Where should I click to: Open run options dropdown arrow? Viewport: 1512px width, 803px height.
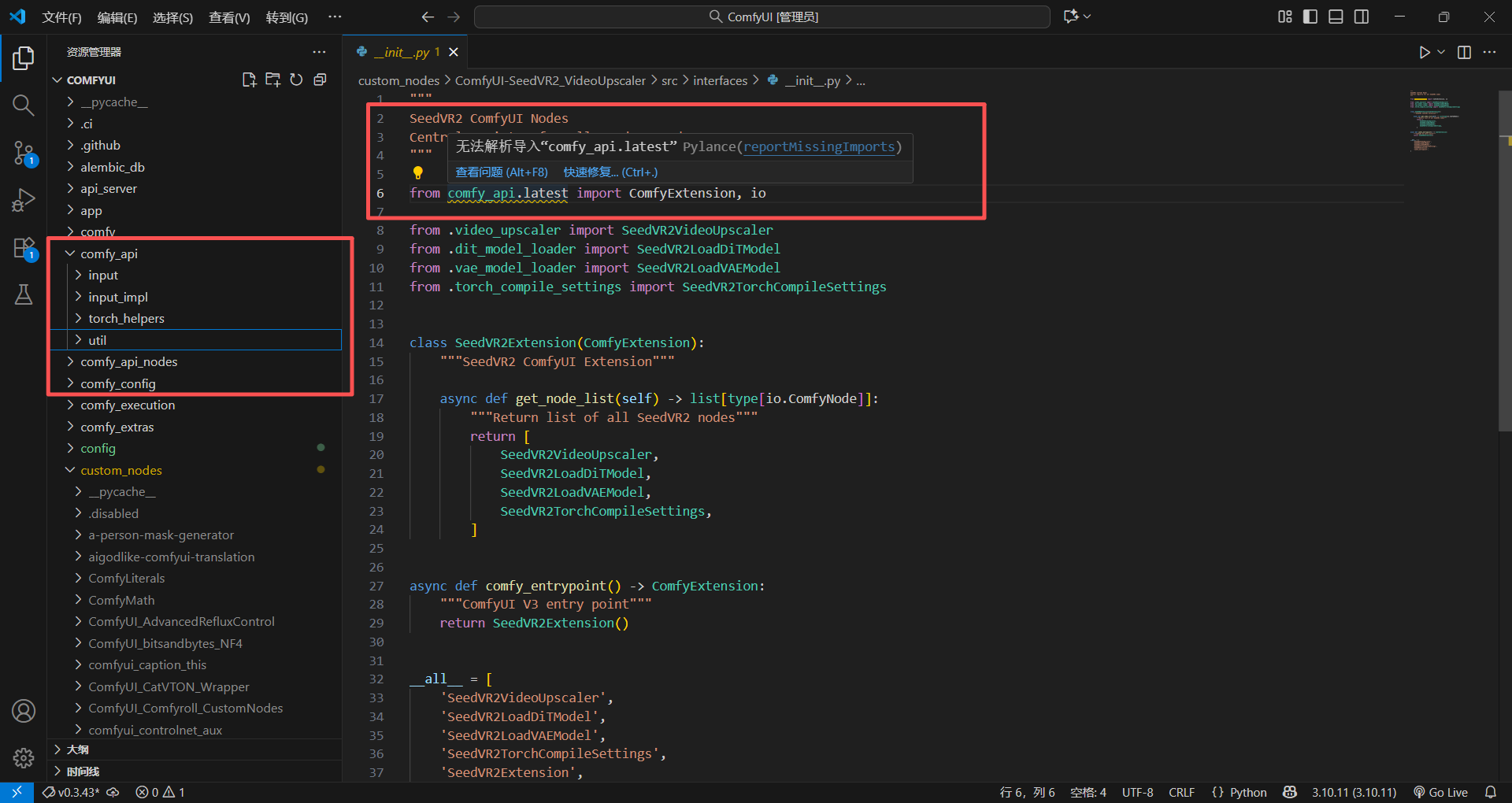[x=1441, y=52]
